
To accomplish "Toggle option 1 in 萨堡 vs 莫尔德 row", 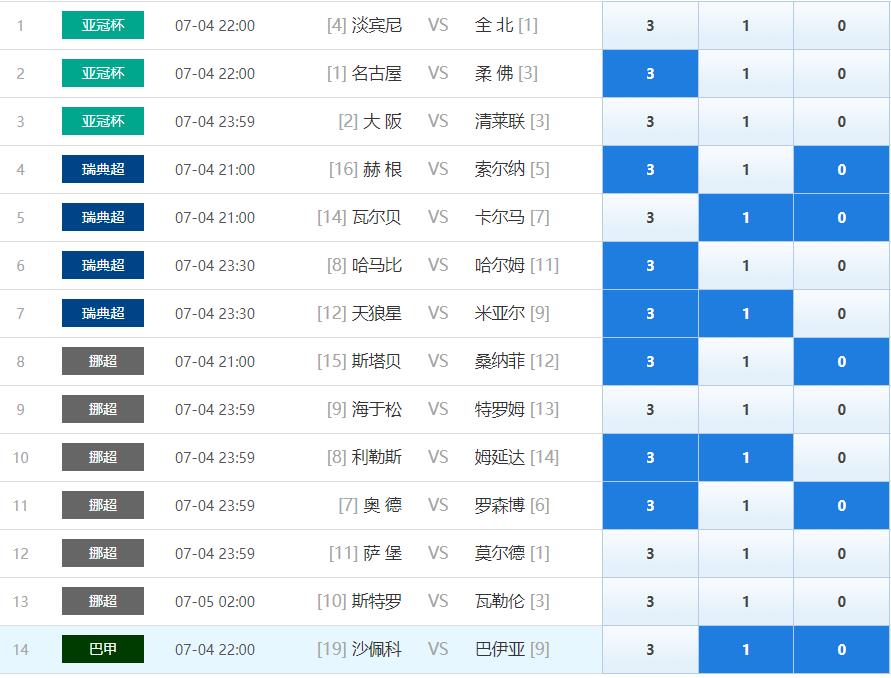I will [745, 553].
